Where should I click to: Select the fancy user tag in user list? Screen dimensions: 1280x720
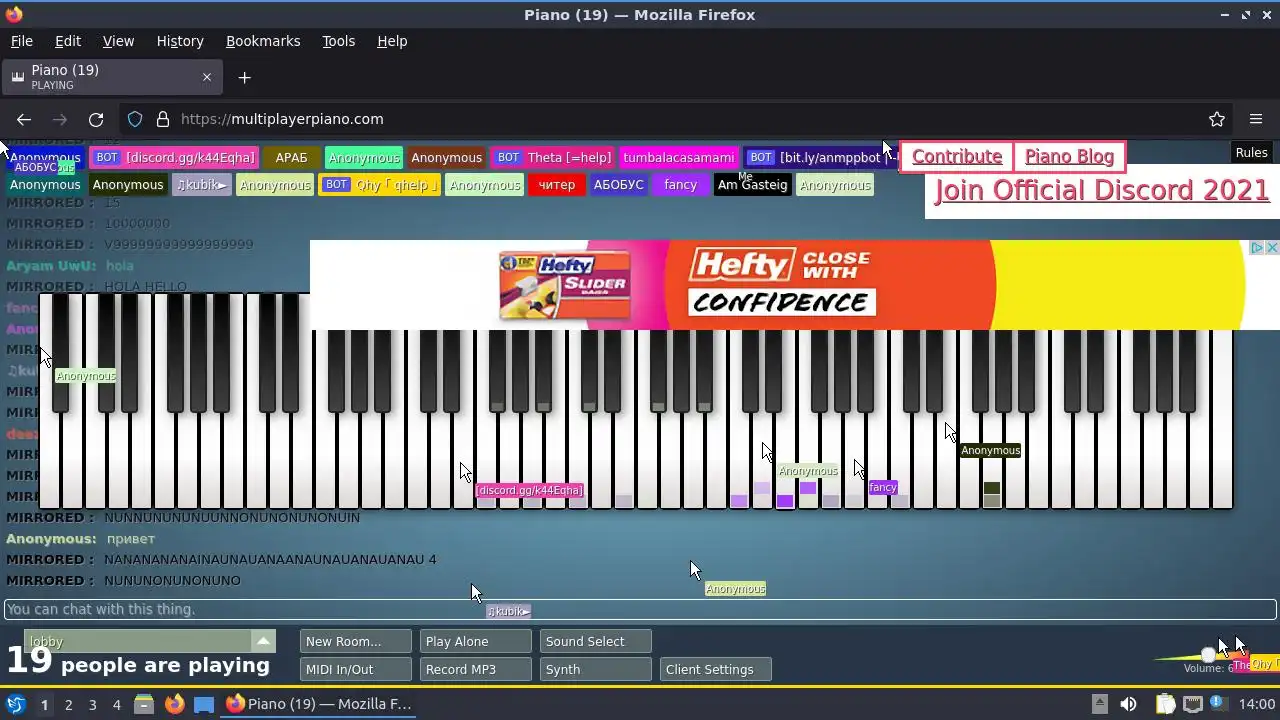pos(680,185)
